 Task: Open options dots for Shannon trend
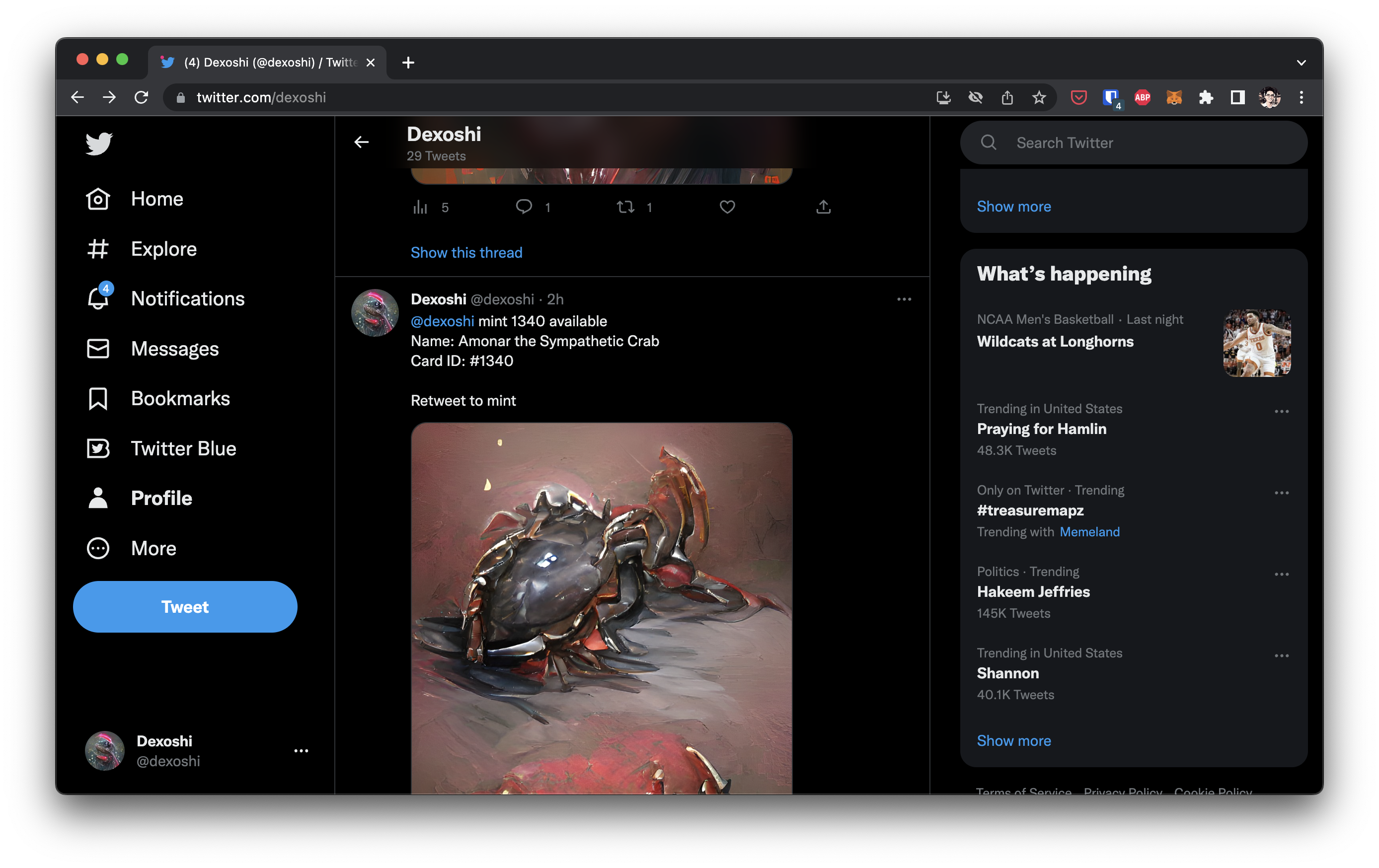[1281, 655]
